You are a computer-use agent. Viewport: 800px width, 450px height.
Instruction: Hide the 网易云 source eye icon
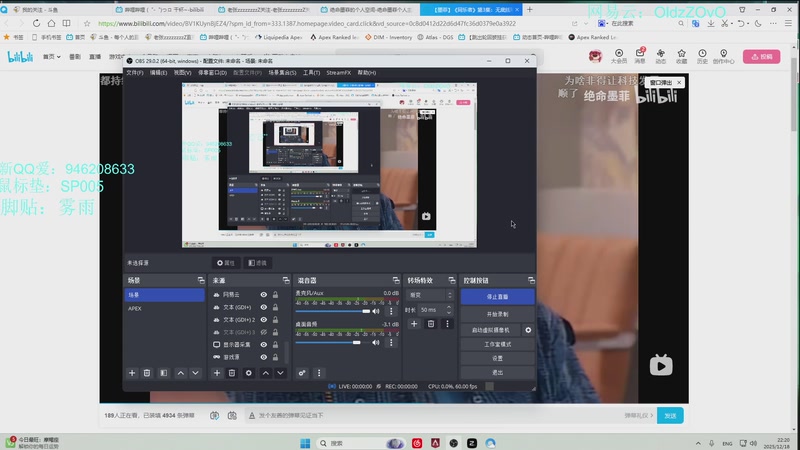(x=264, y=295)
